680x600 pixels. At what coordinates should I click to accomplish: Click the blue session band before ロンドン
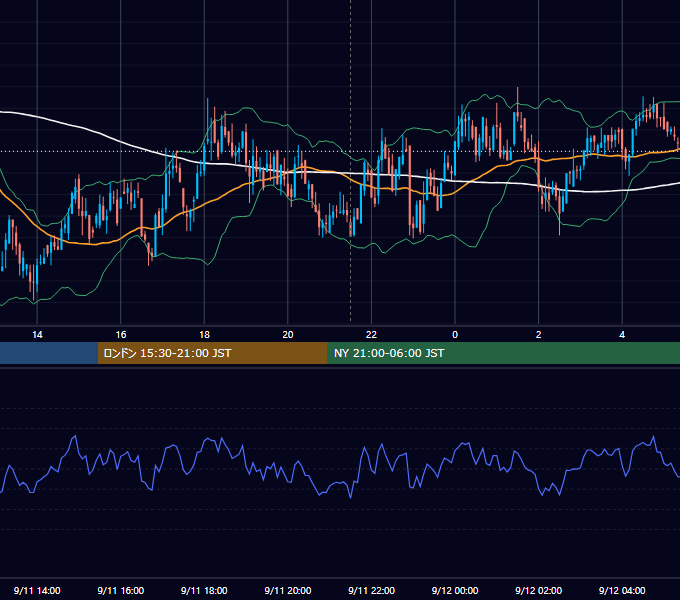pos(49,353)
